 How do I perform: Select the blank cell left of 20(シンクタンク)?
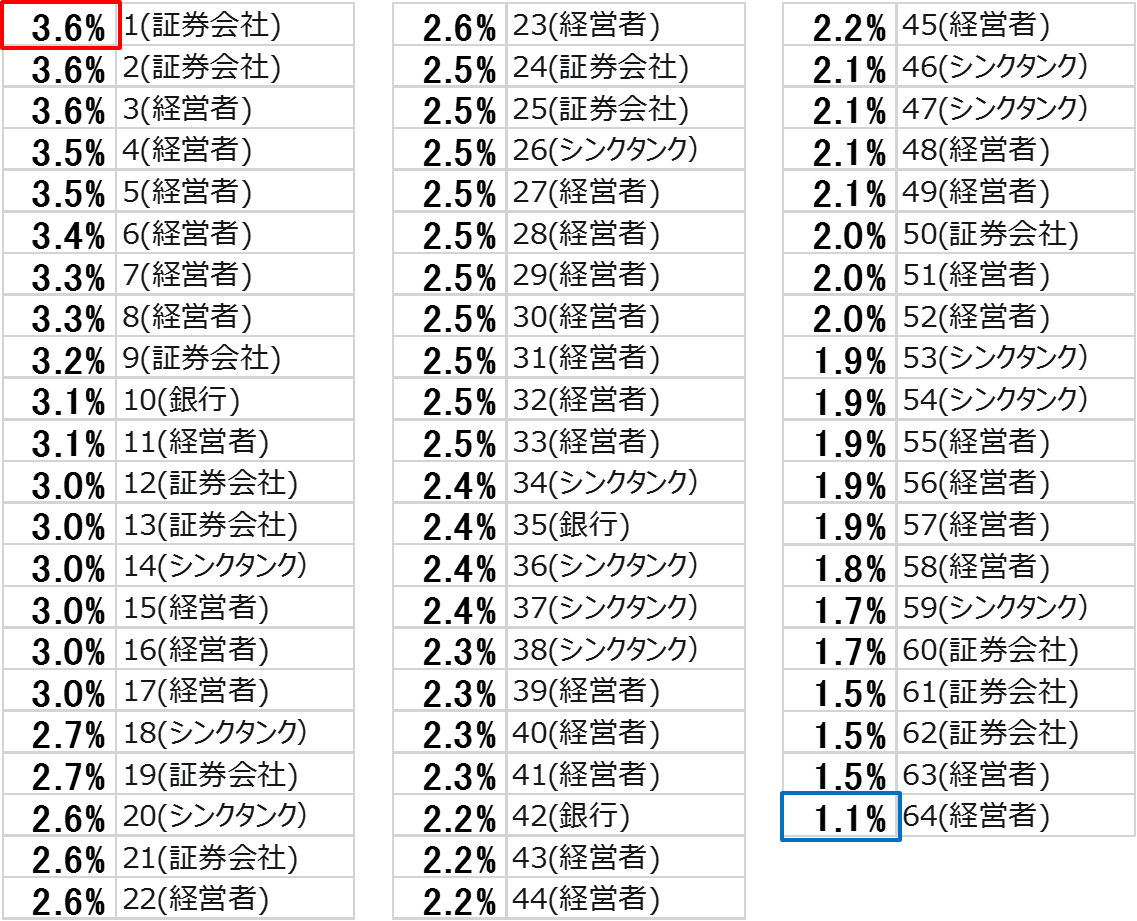tap(60, 815)
